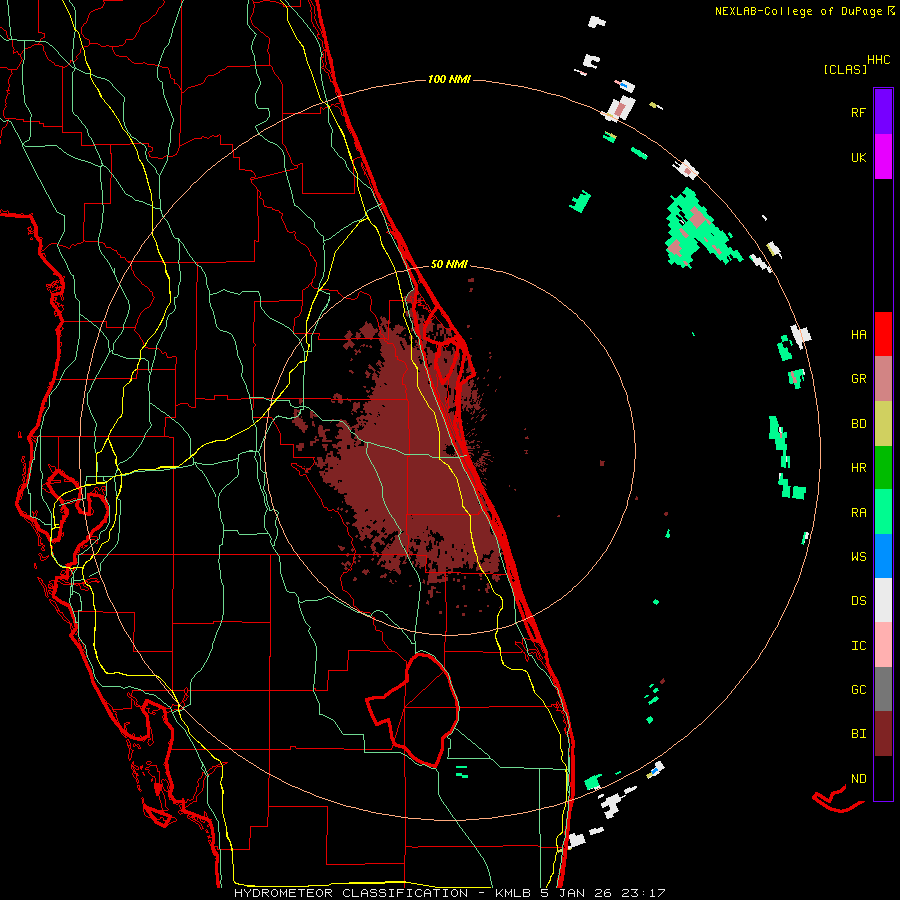The image size is (900, 900).
Task: Click the Hydrometeor Classification KMLB timestamp caption
Action: click(x=449, y=893)
